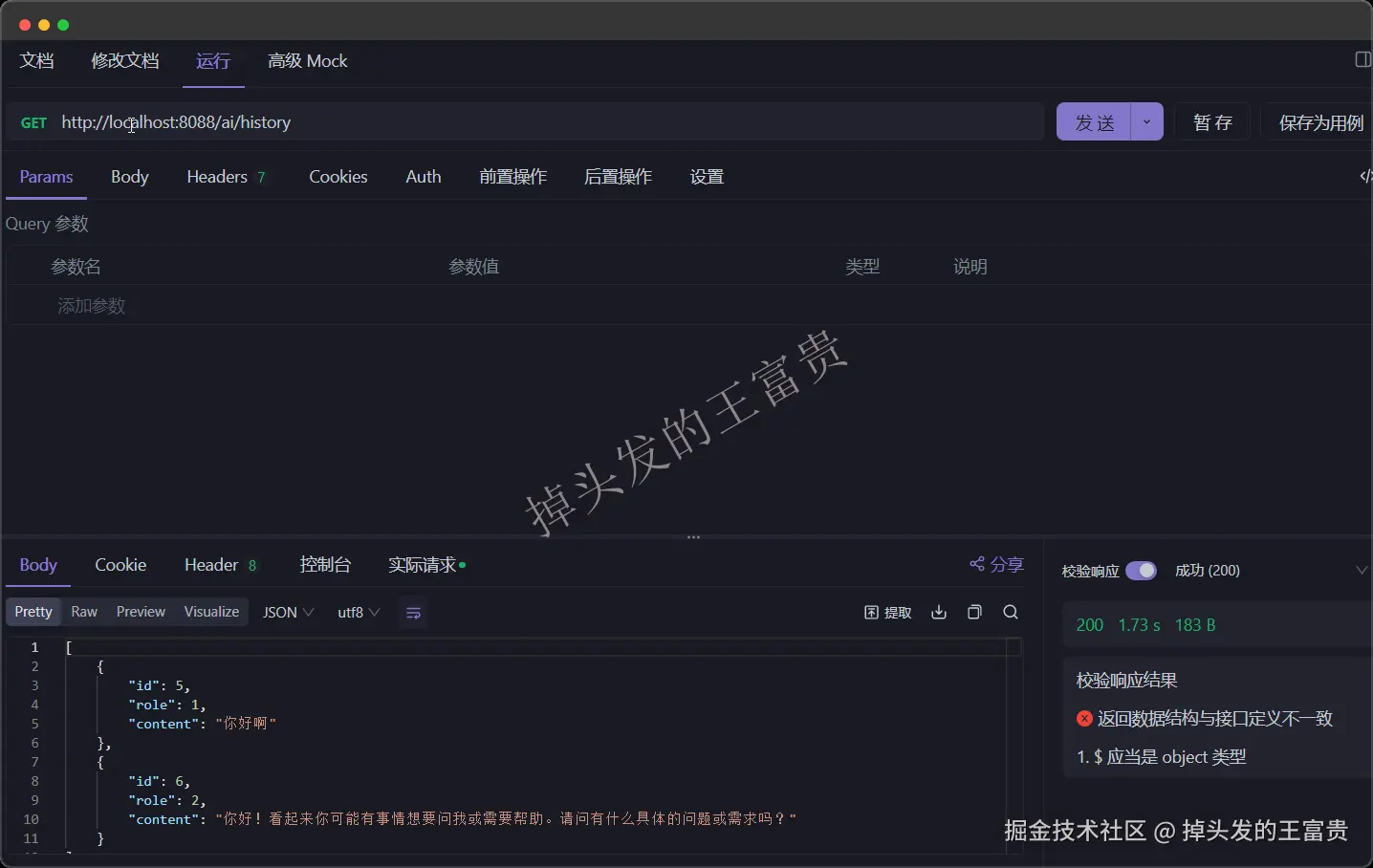Click the 提取 extract button
Image resolution: width=1373 pixels, height=868 pixels.
tap(888, 613)
